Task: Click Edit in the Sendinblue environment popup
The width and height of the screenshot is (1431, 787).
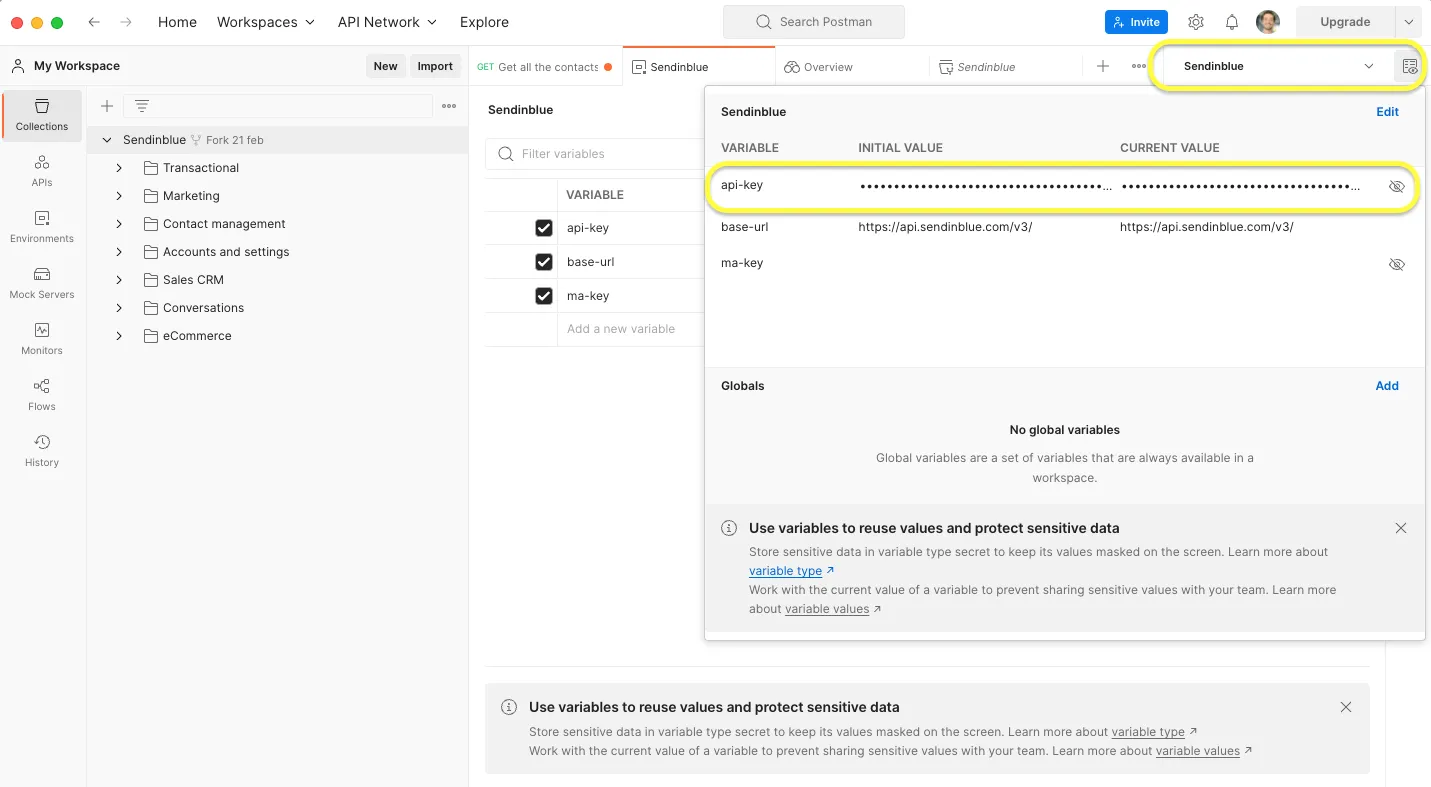Action: click(x=1387, y=112)
